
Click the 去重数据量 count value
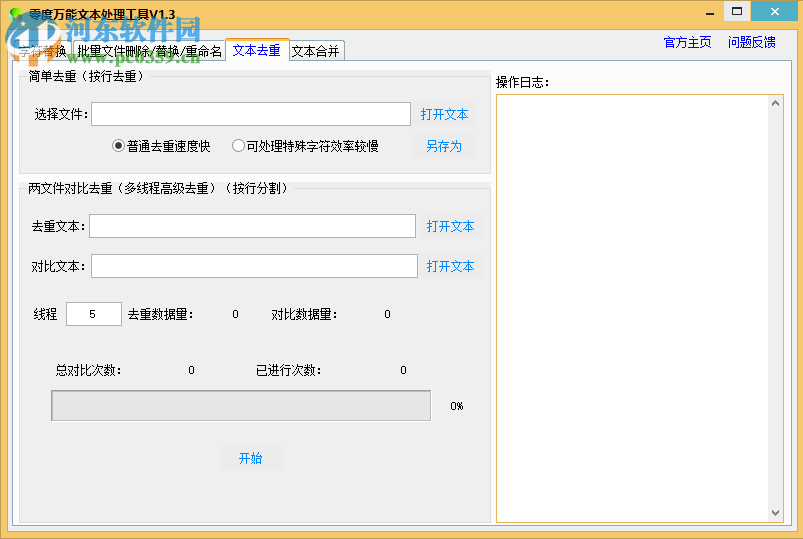pos(235,314)
